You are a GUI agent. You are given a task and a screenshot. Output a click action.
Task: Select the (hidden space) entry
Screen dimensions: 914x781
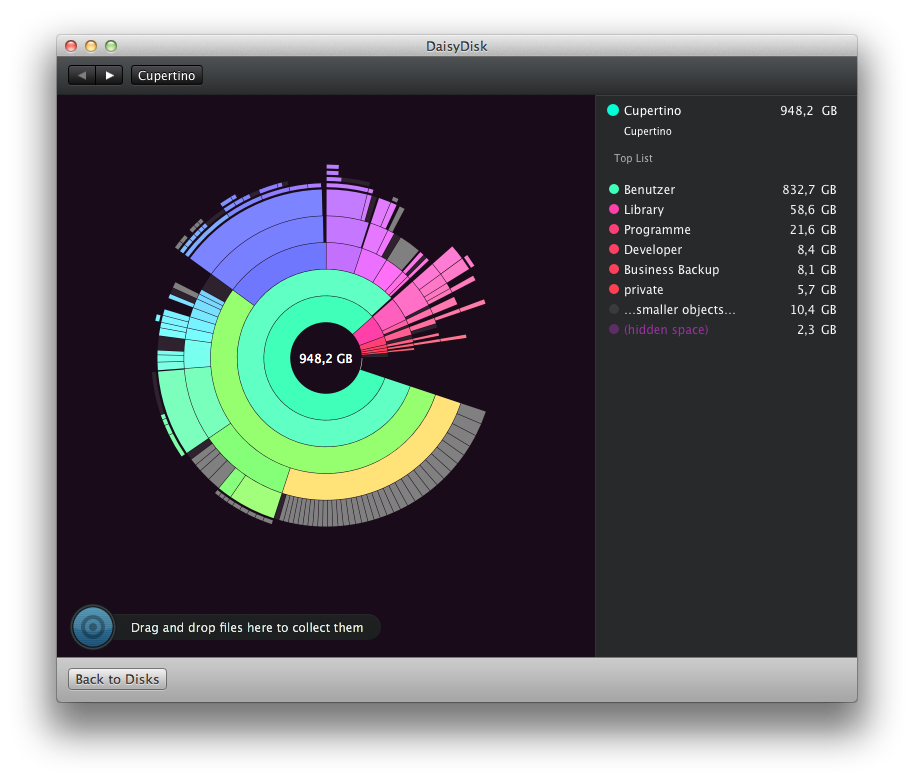click(723, 329)
